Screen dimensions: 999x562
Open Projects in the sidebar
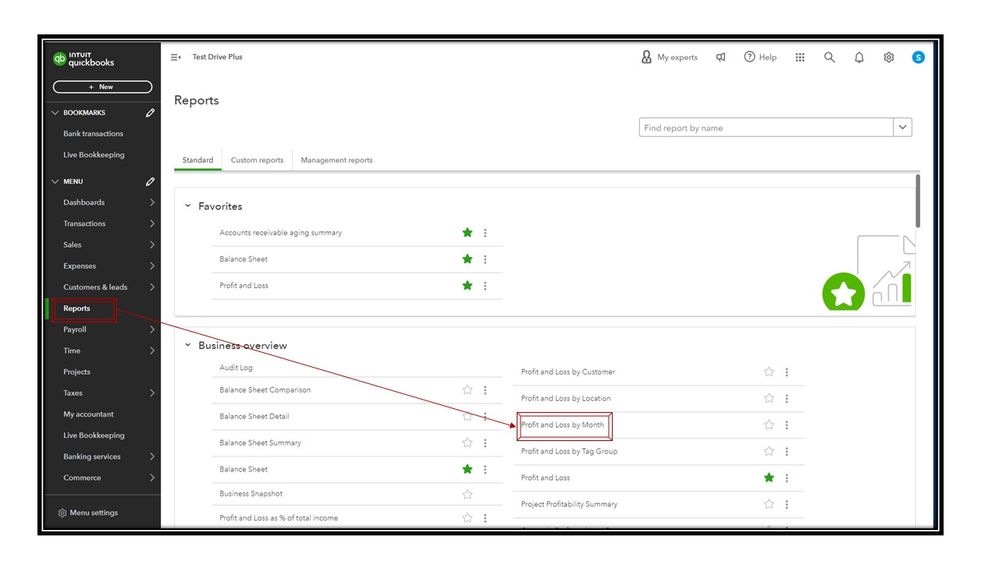[76, 372]
